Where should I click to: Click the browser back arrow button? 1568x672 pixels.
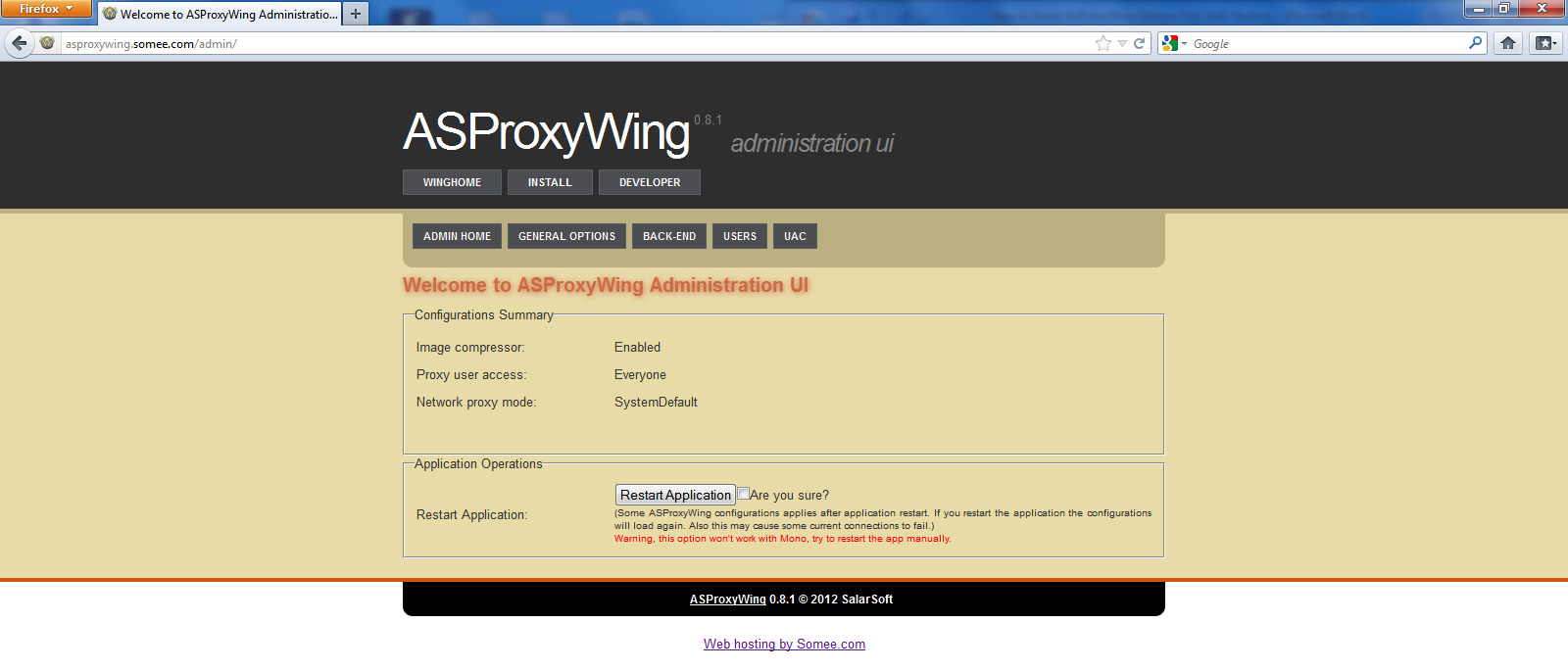click(x=20, y=43)
